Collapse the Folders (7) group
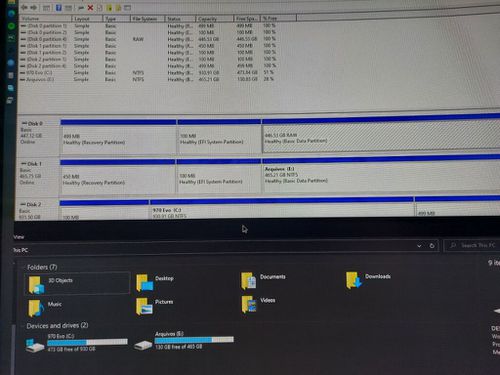This screenshot has height=375, width=500. point(42,267)
